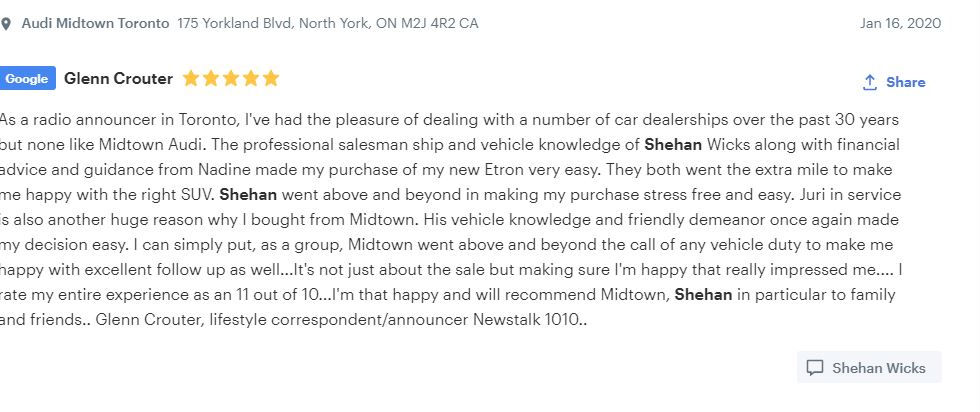
Task: Open the Audi Midtown Toronto link
Action: coord(95,23)
